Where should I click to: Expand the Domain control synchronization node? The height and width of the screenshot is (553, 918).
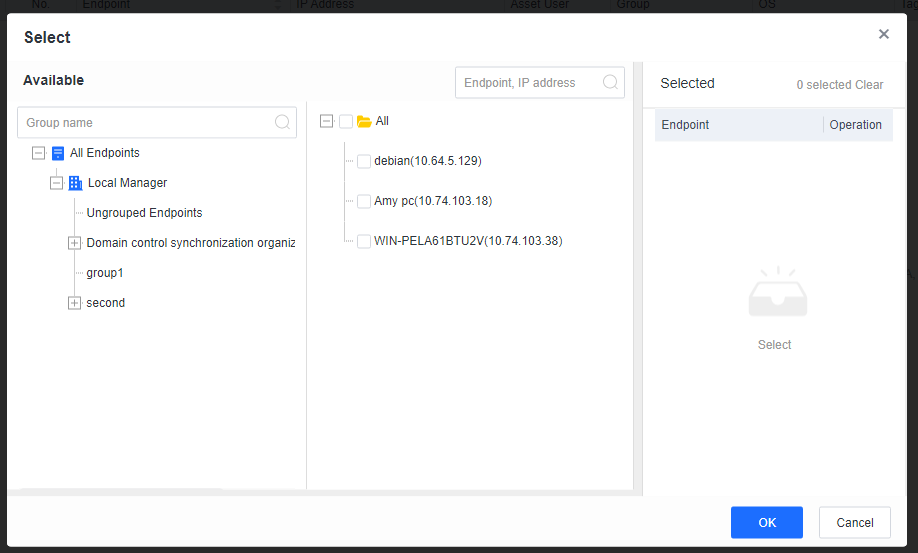coord(74,243)
